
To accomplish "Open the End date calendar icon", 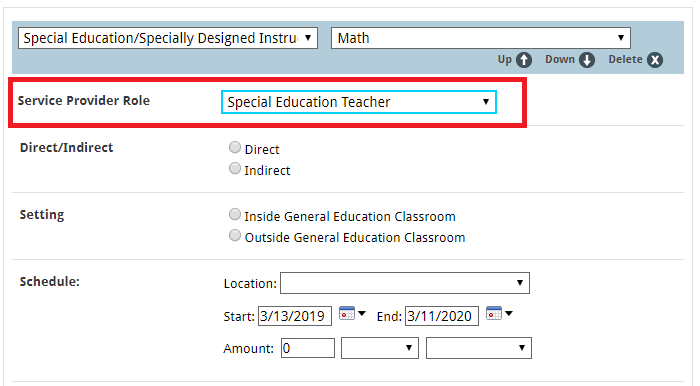I will tap(494, 313).
